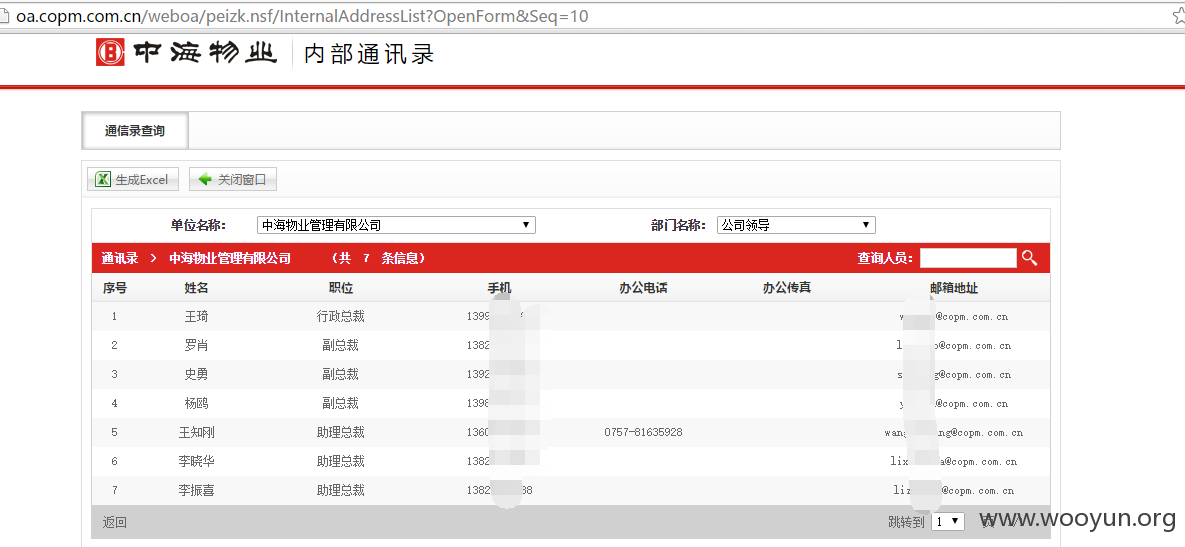Click row number 5 cell
Screen dimensions: 1185x547
115,433
